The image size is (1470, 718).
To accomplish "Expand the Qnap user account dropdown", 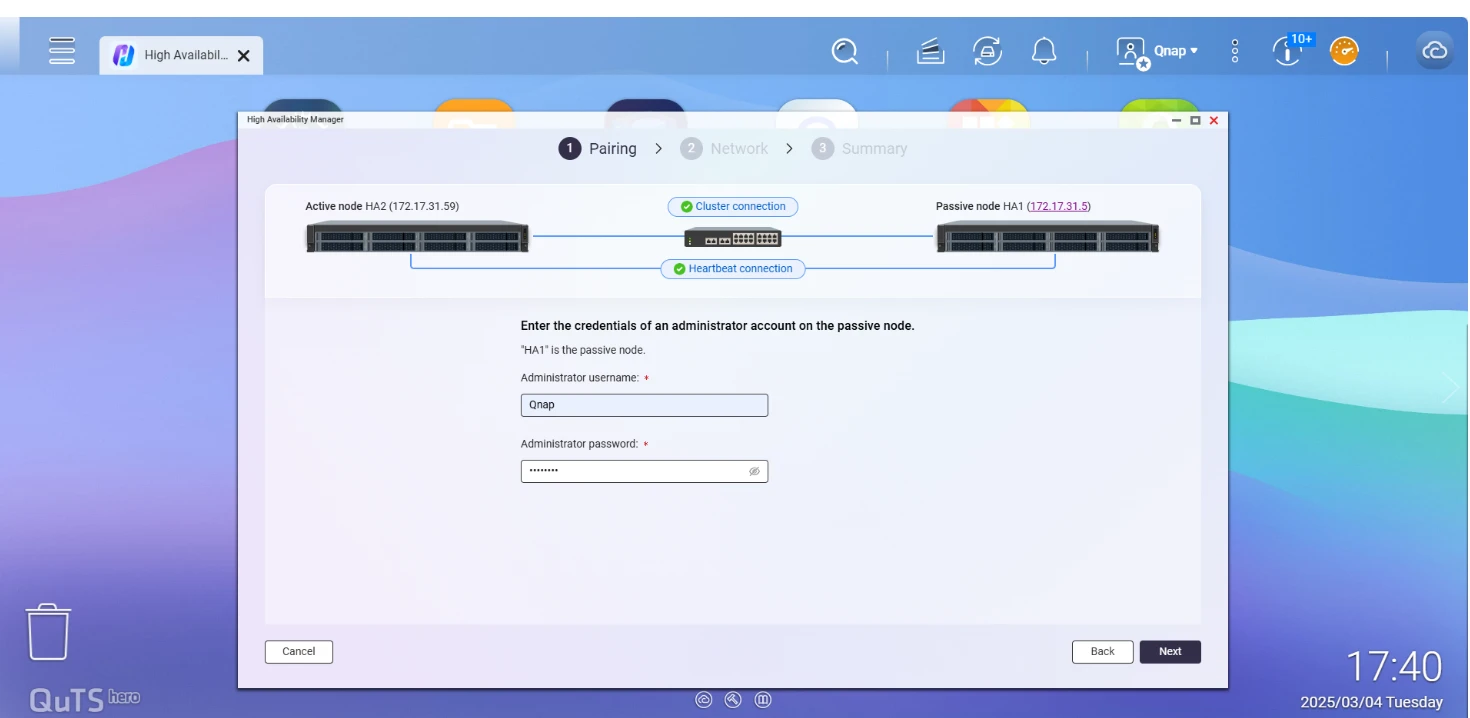I will [1176, 51].
